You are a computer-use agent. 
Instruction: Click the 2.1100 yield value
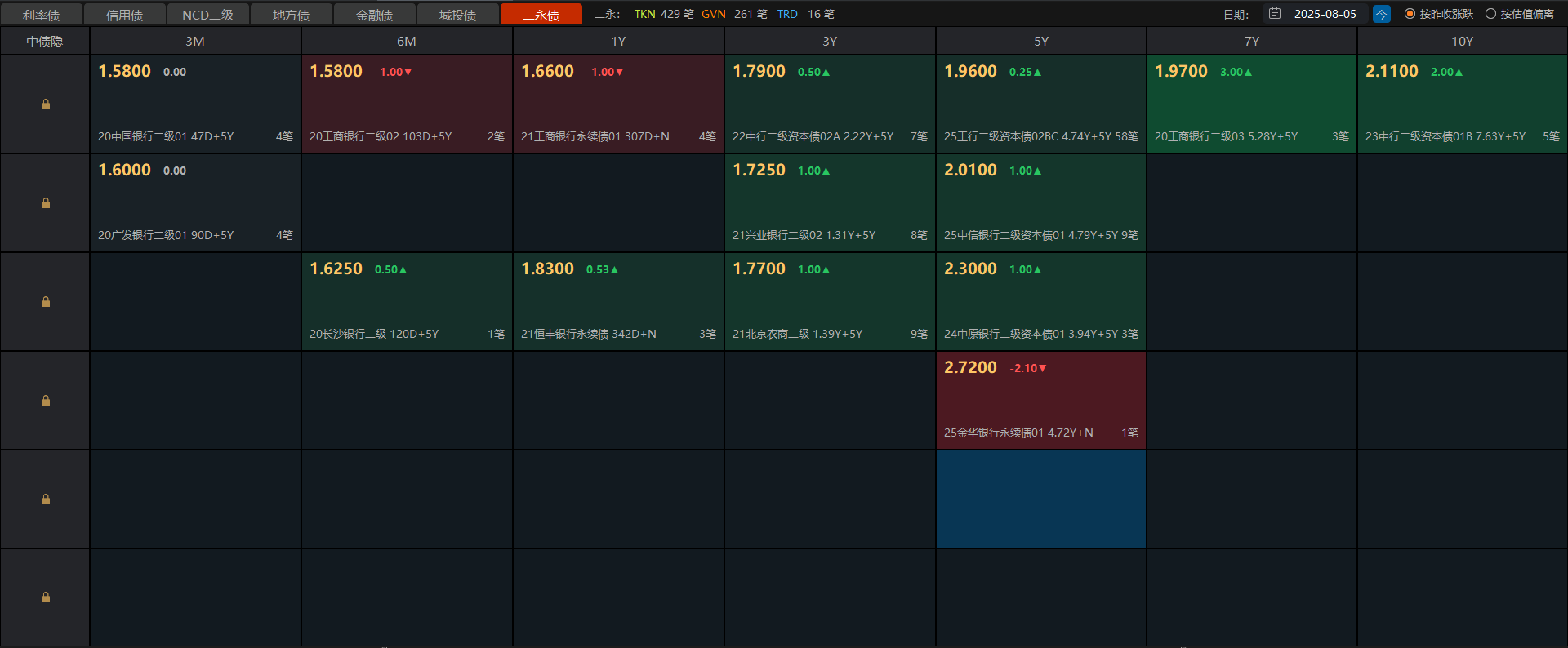coord(1392,72)
